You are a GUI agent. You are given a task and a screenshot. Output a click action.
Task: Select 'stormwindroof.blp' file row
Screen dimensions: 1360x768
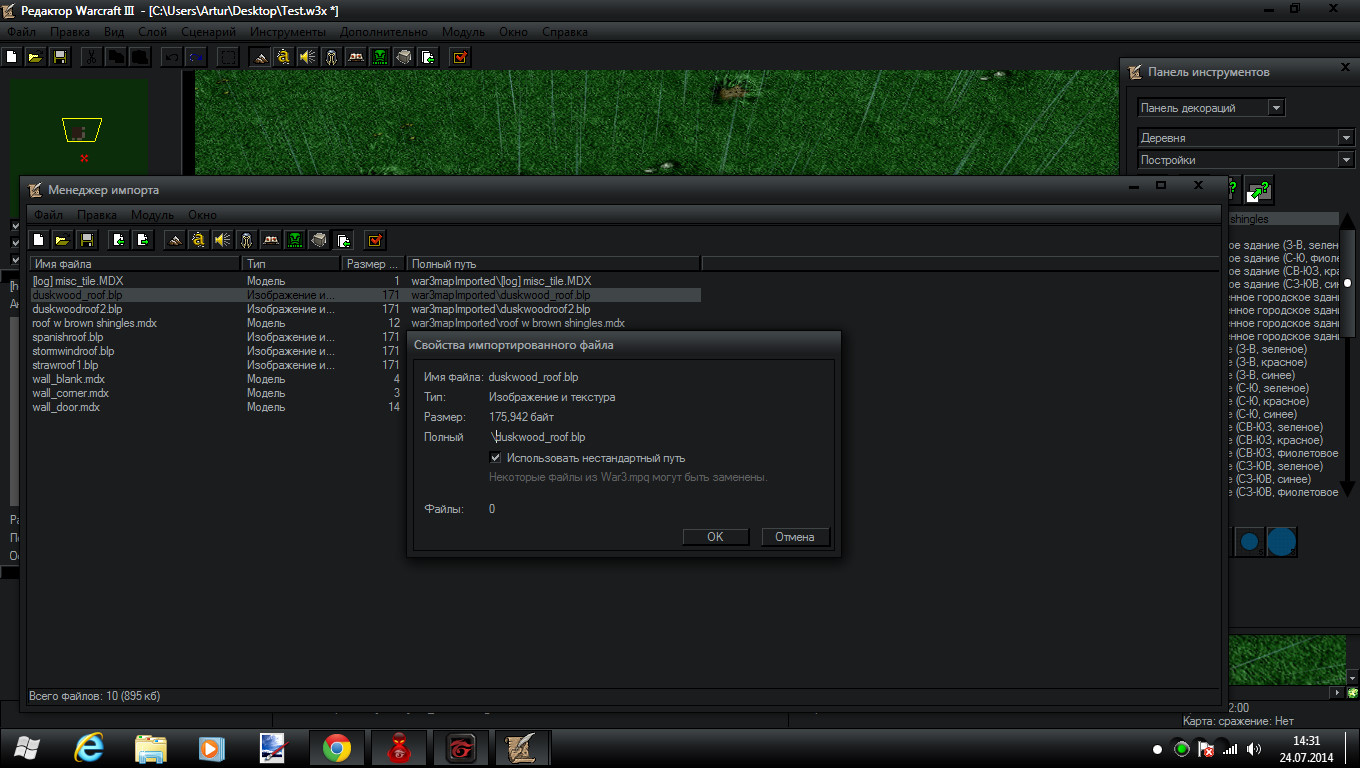[217, 351]
